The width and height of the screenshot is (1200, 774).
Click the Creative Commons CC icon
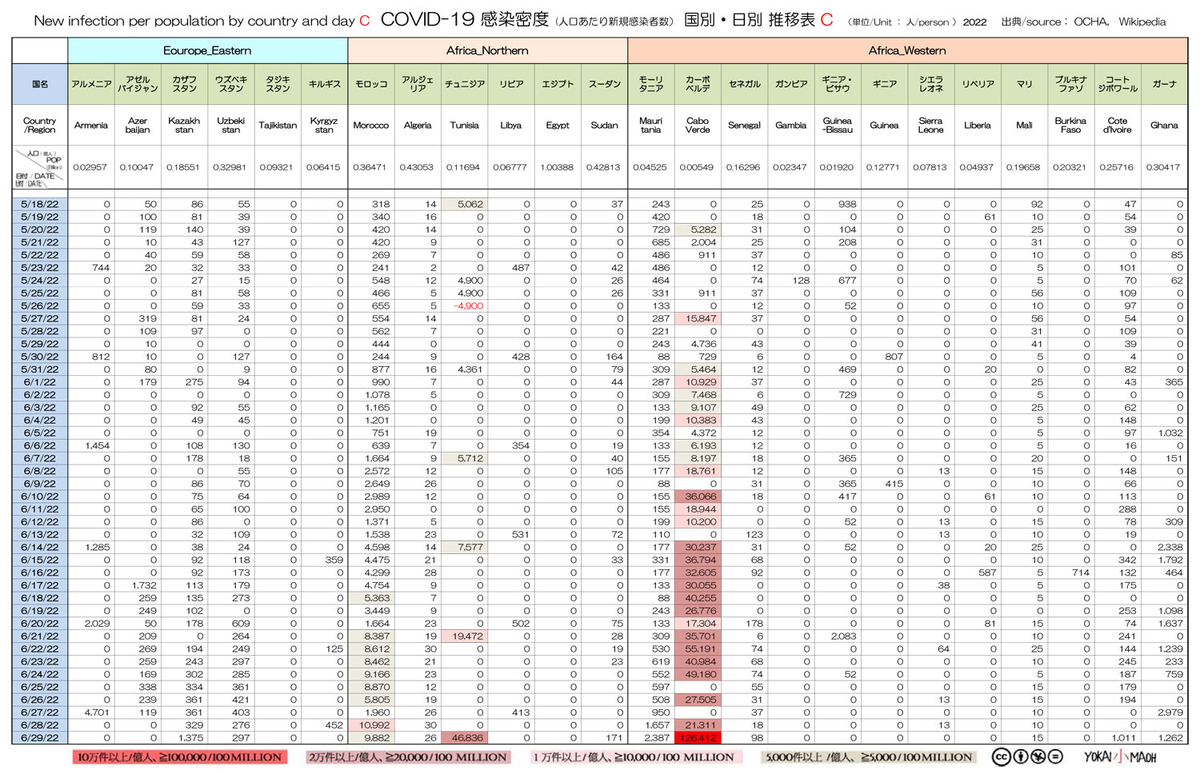tap(1001, 756)
